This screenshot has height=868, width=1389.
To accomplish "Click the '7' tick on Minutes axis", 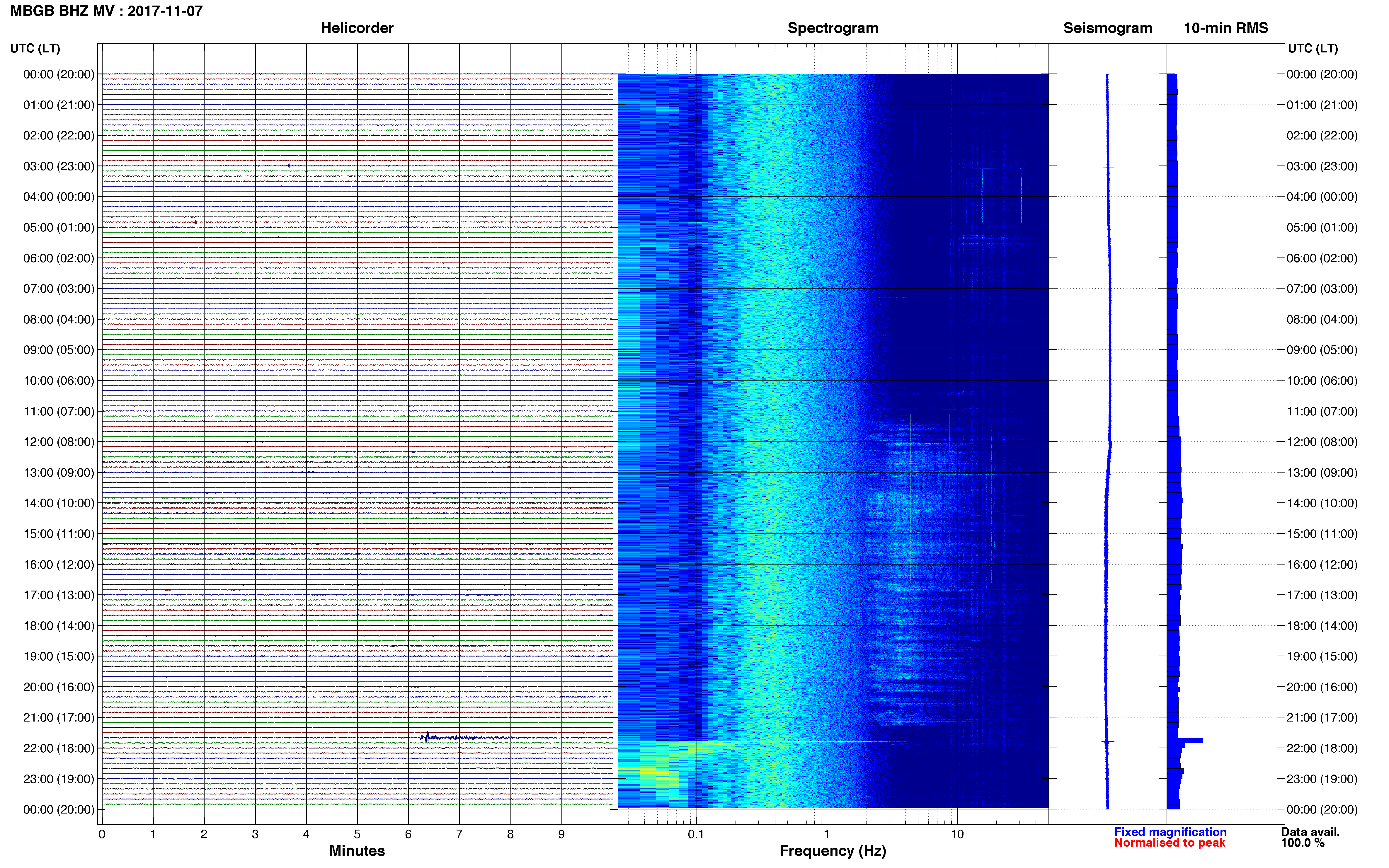I will click(459, 834).
